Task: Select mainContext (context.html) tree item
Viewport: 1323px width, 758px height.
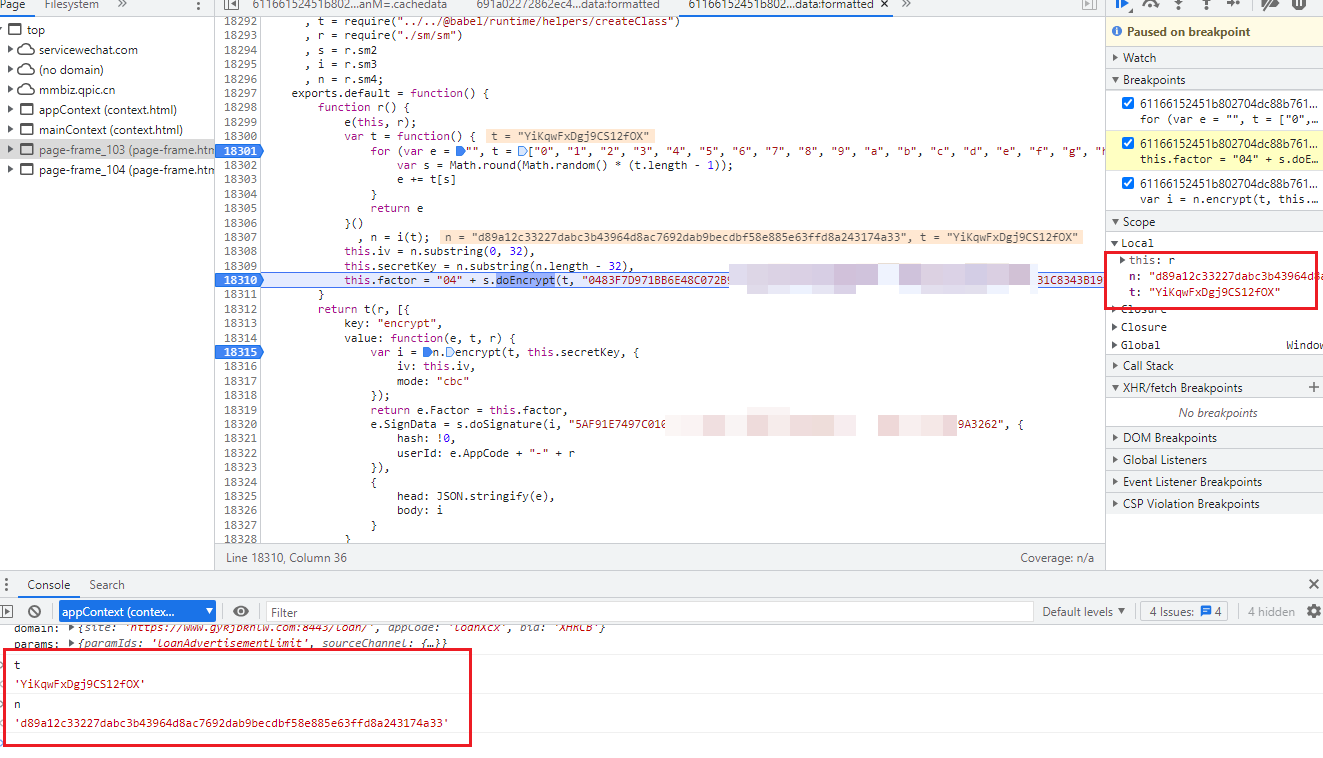Action: click(x=110, y=129)
